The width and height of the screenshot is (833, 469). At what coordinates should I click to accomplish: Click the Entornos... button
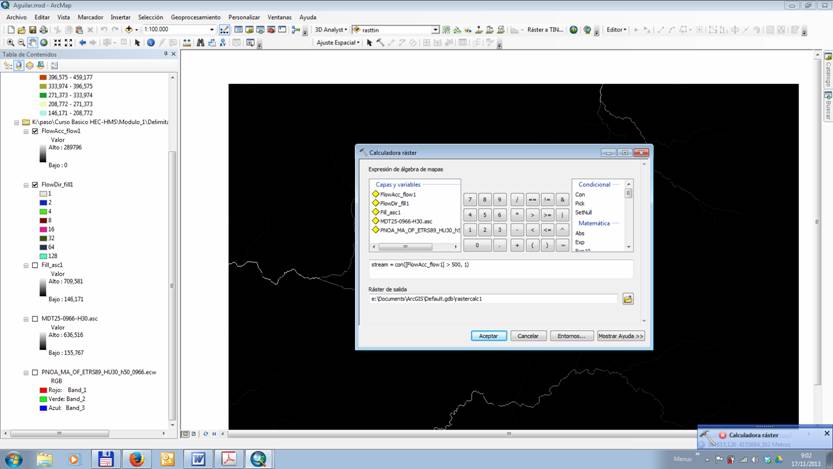[571, 336]
